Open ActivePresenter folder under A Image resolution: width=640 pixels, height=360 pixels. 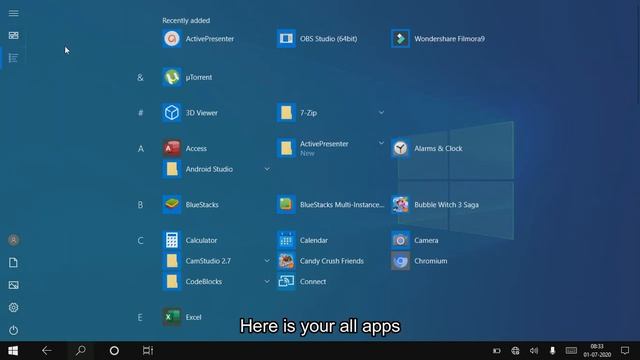click(313, 148)
